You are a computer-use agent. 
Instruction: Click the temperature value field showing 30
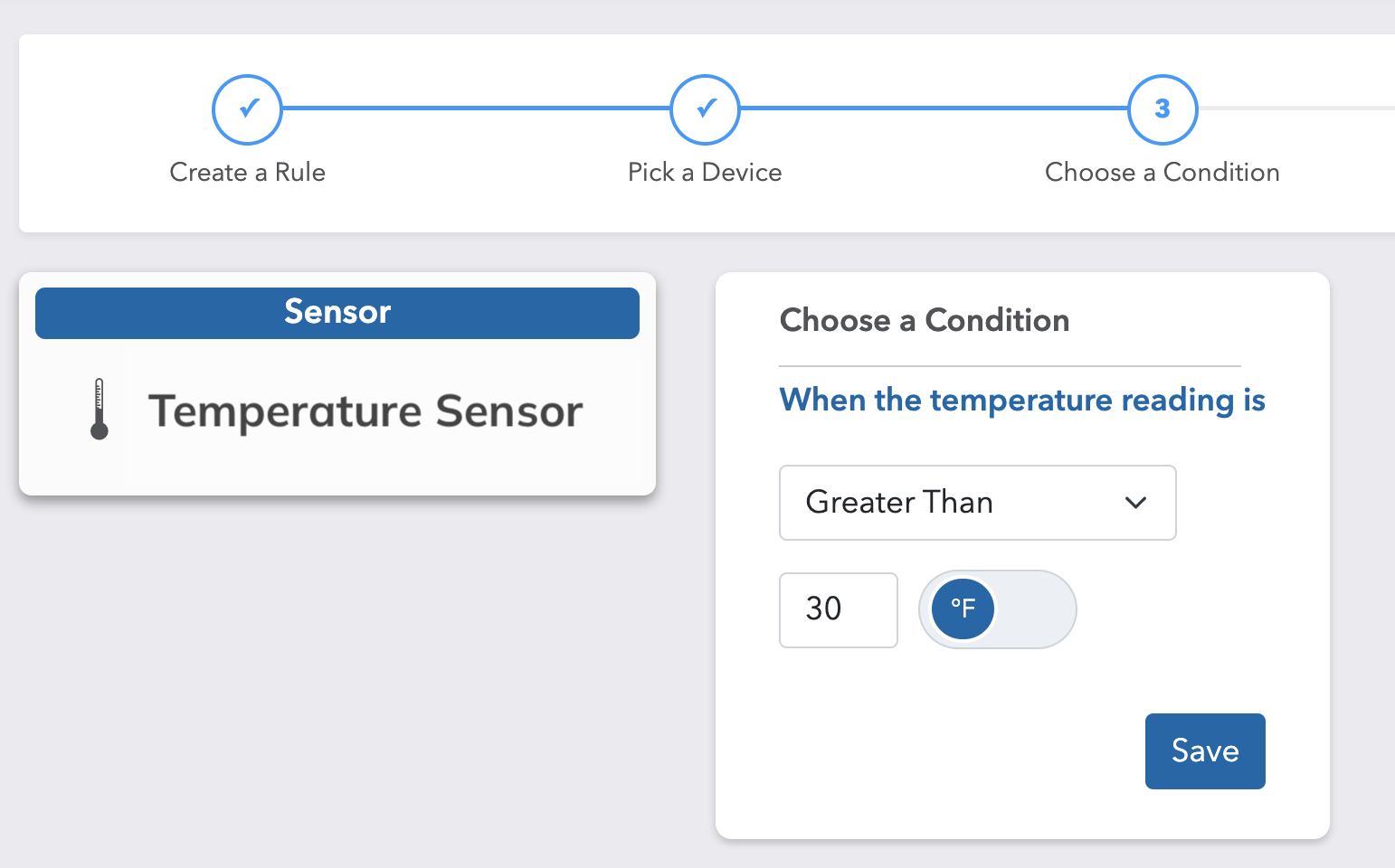(x=839, y=610)
